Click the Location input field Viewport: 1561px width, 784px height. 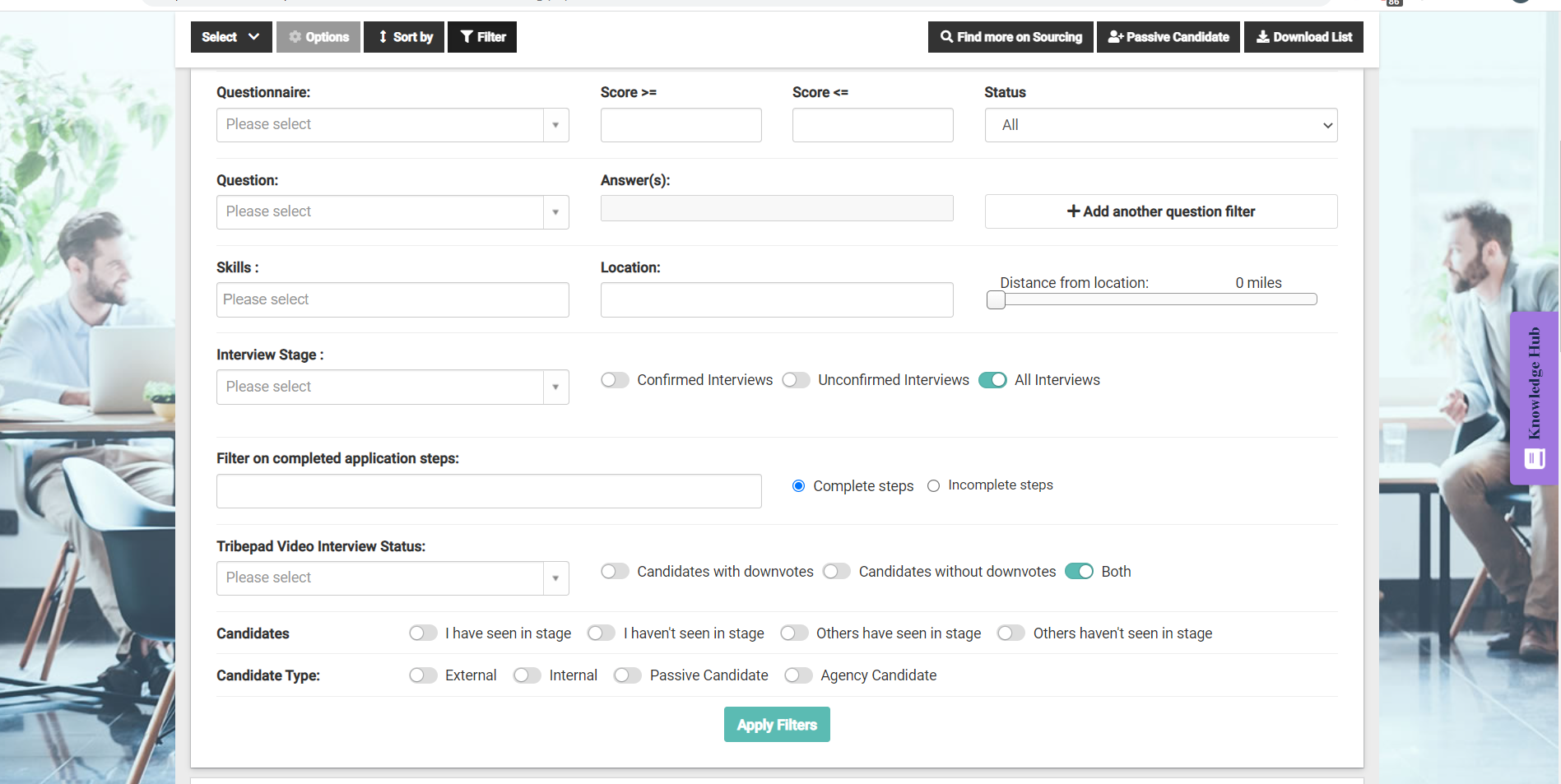(x=776, y=299)
